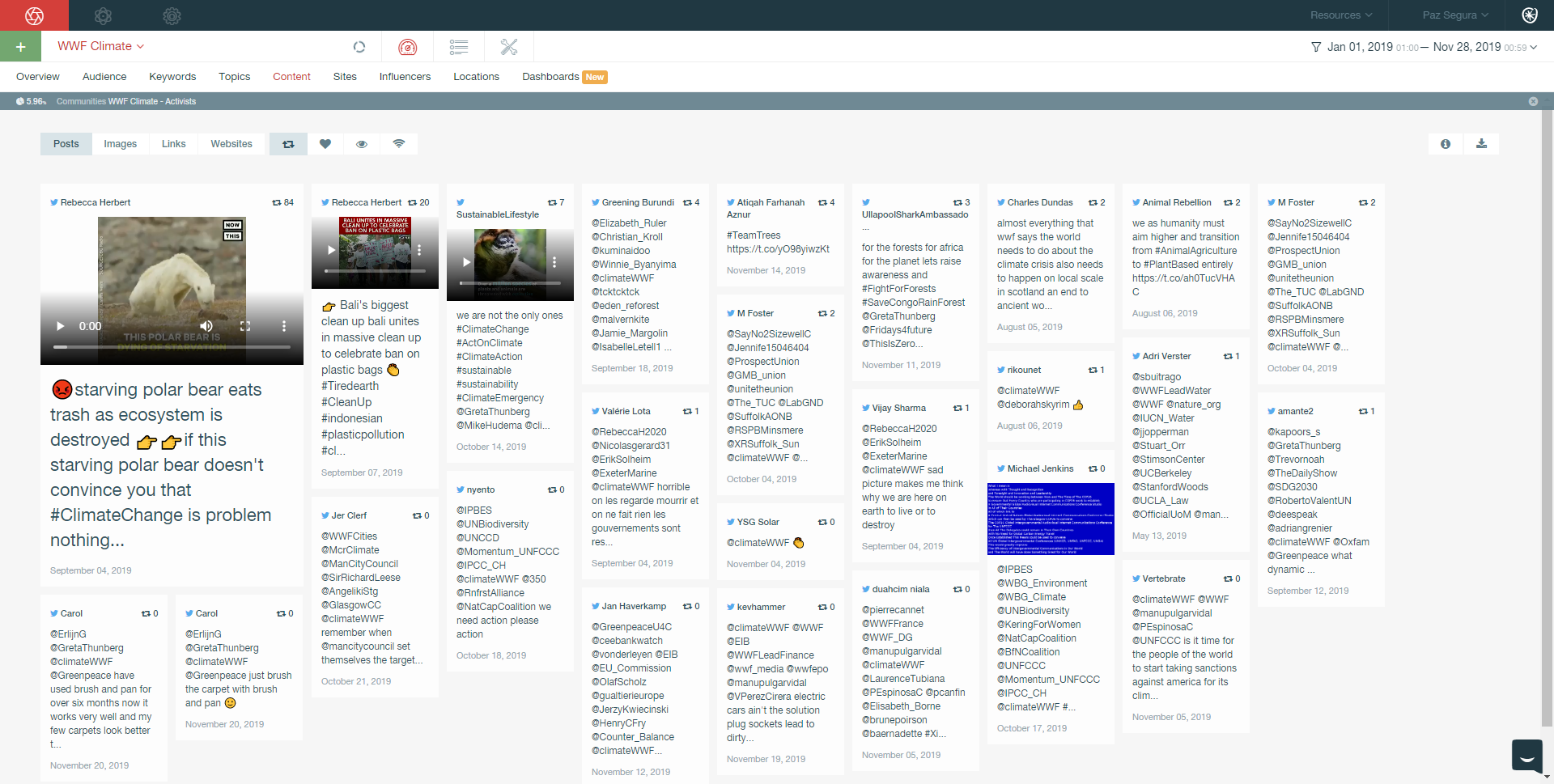The image size is (1554, 784).
Task: Click the green plus add button
Action: [21, 47]
